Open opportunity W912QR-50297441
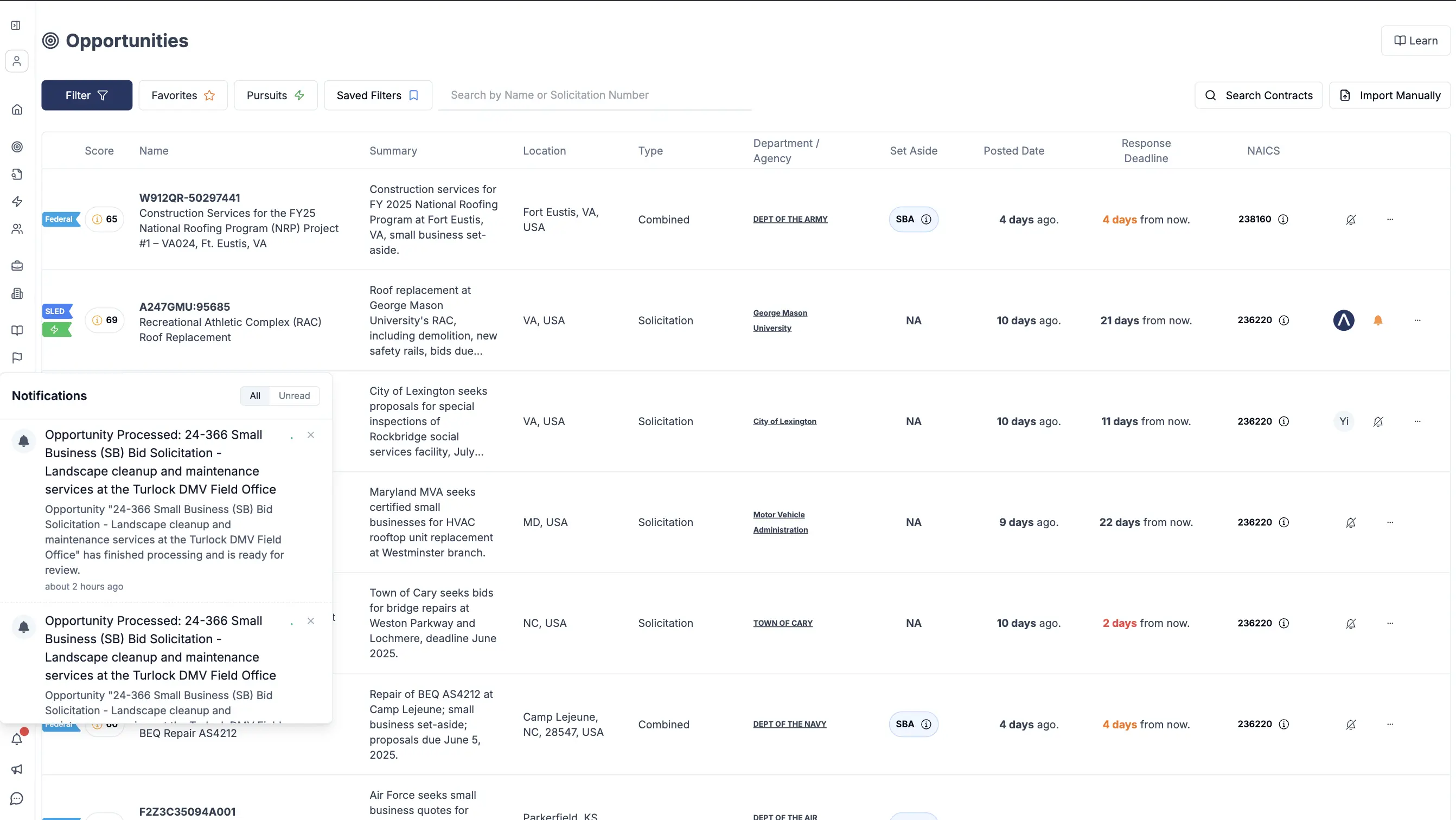This screenshot has height=820, width=1456. point(189,198)
